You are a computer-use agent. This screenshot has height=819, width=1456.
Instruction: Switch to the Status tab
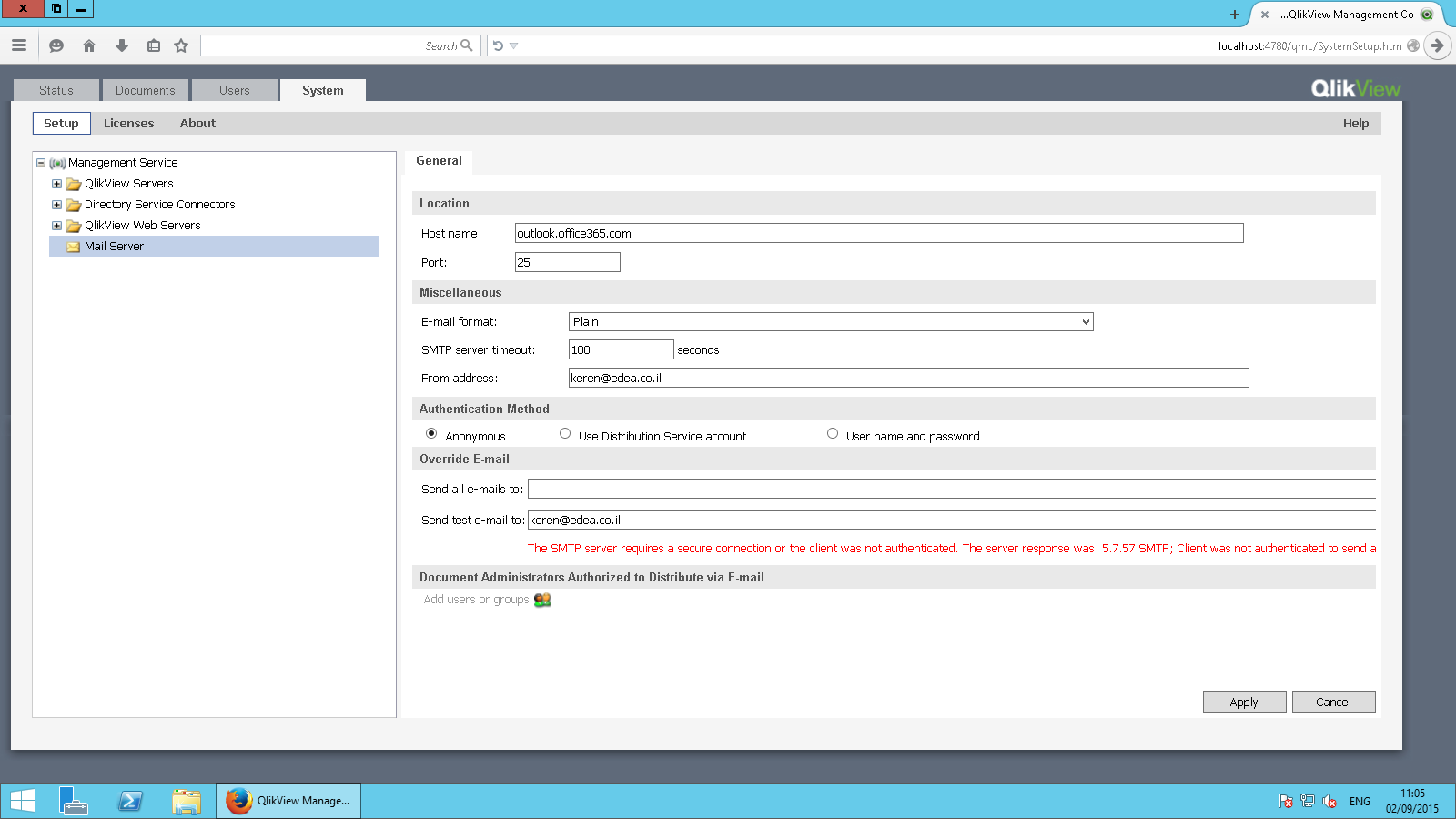click(x=56, y=90)
